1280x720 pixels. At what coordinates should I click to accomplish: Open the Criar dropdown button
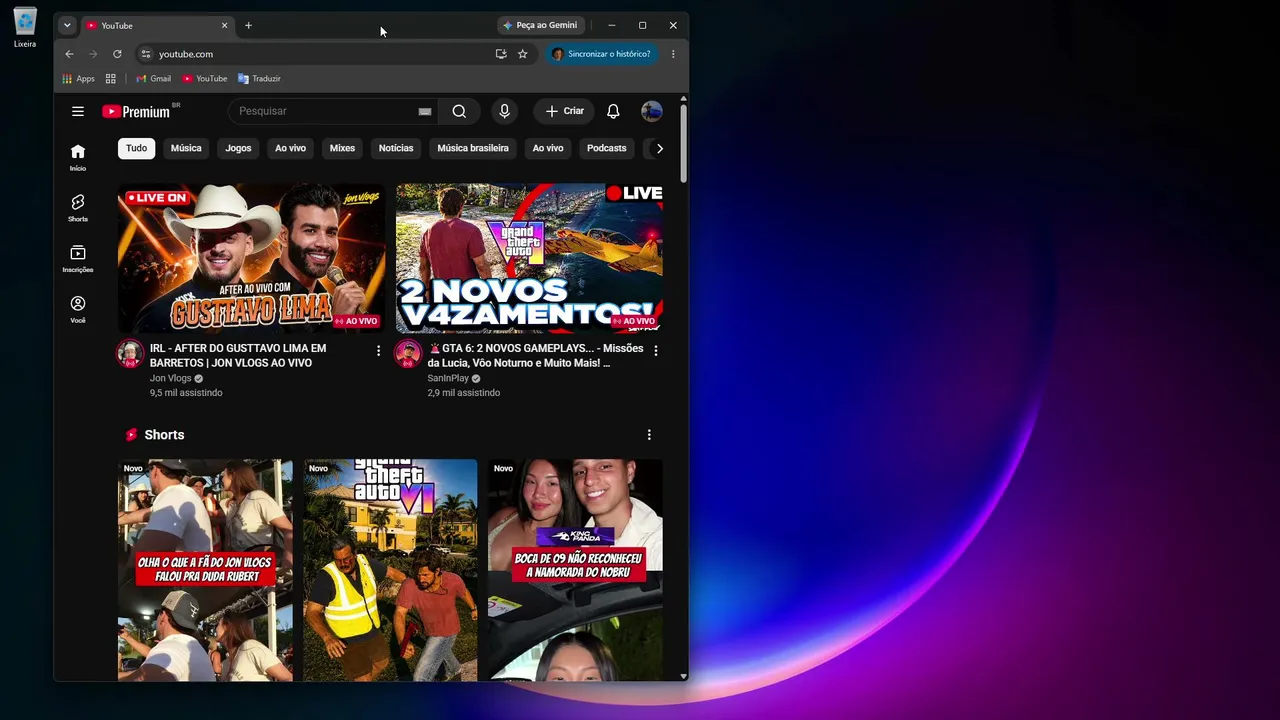pos(565,111)
